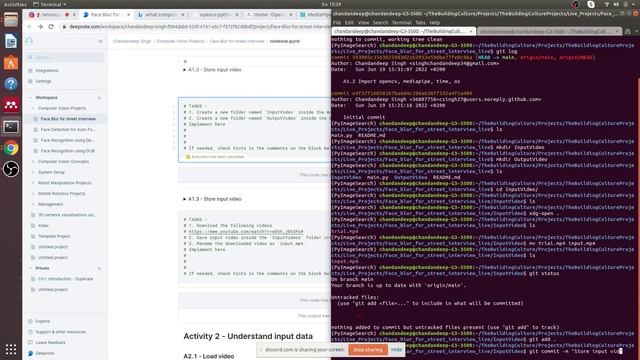The height and width of the screenshot is (360, 640).
Task: Open the Terminal app menu dropdown in top bar
Action: [x=49, y=4]
